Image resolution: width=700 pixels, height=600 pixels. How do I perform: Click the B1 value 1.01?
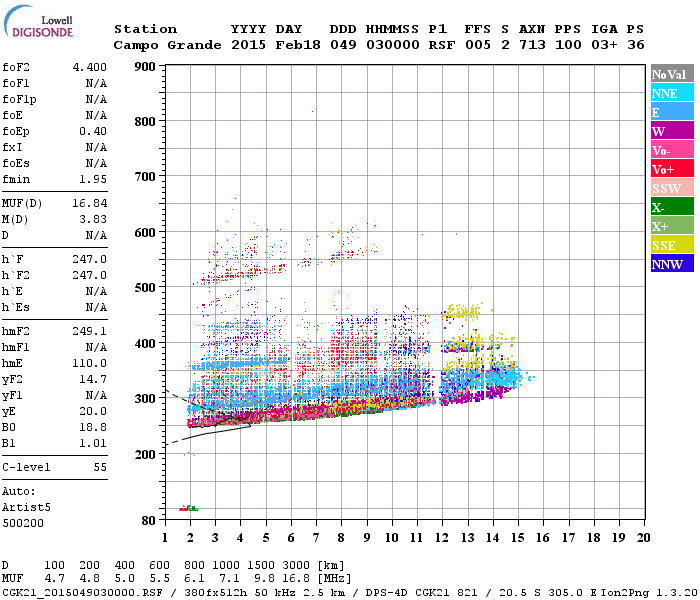(x=93, y=443)
